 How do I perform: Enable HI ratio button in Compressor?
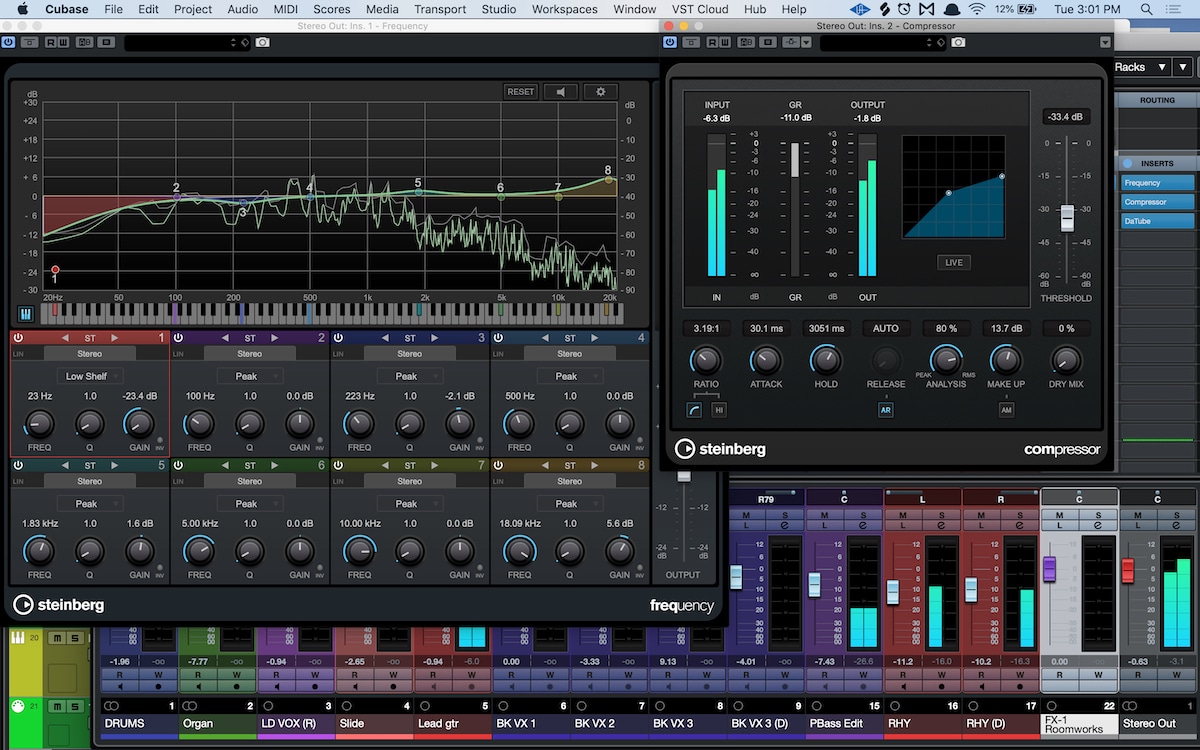point(718,410)
